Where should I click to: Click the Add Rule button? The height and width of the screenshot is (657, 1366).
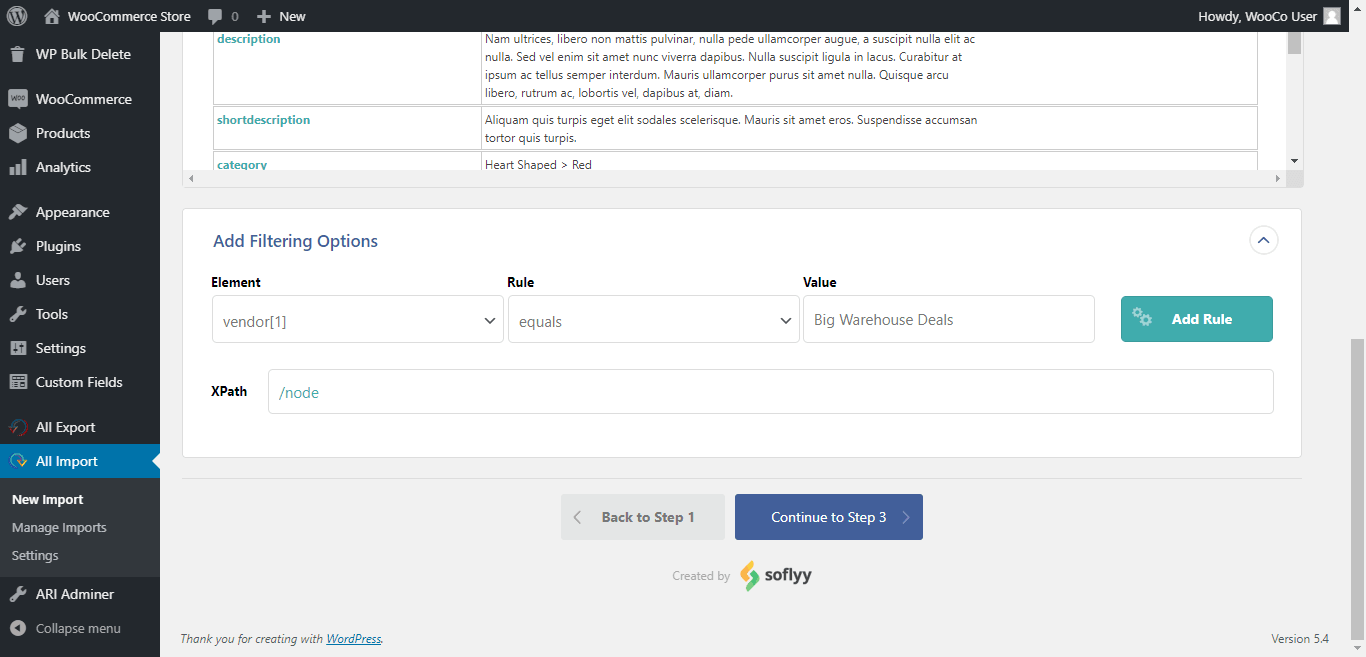(1196, 319)
